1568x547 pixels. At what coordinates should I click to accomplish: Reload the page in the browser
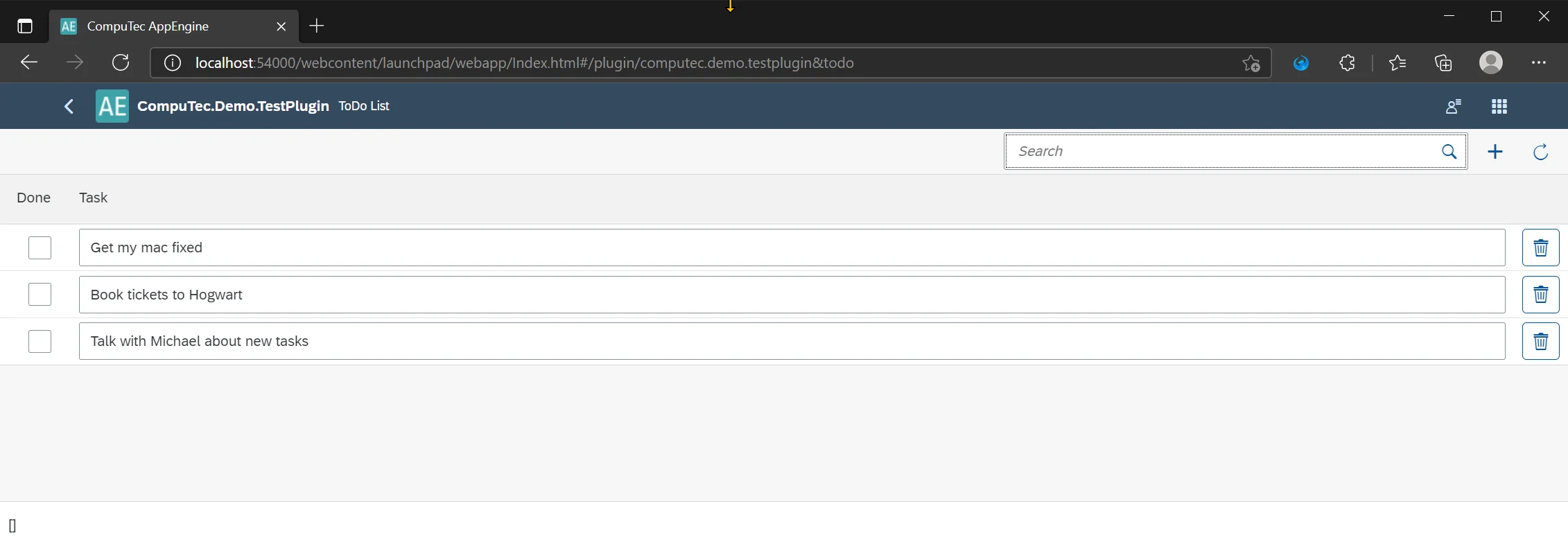tap(121, 63)
